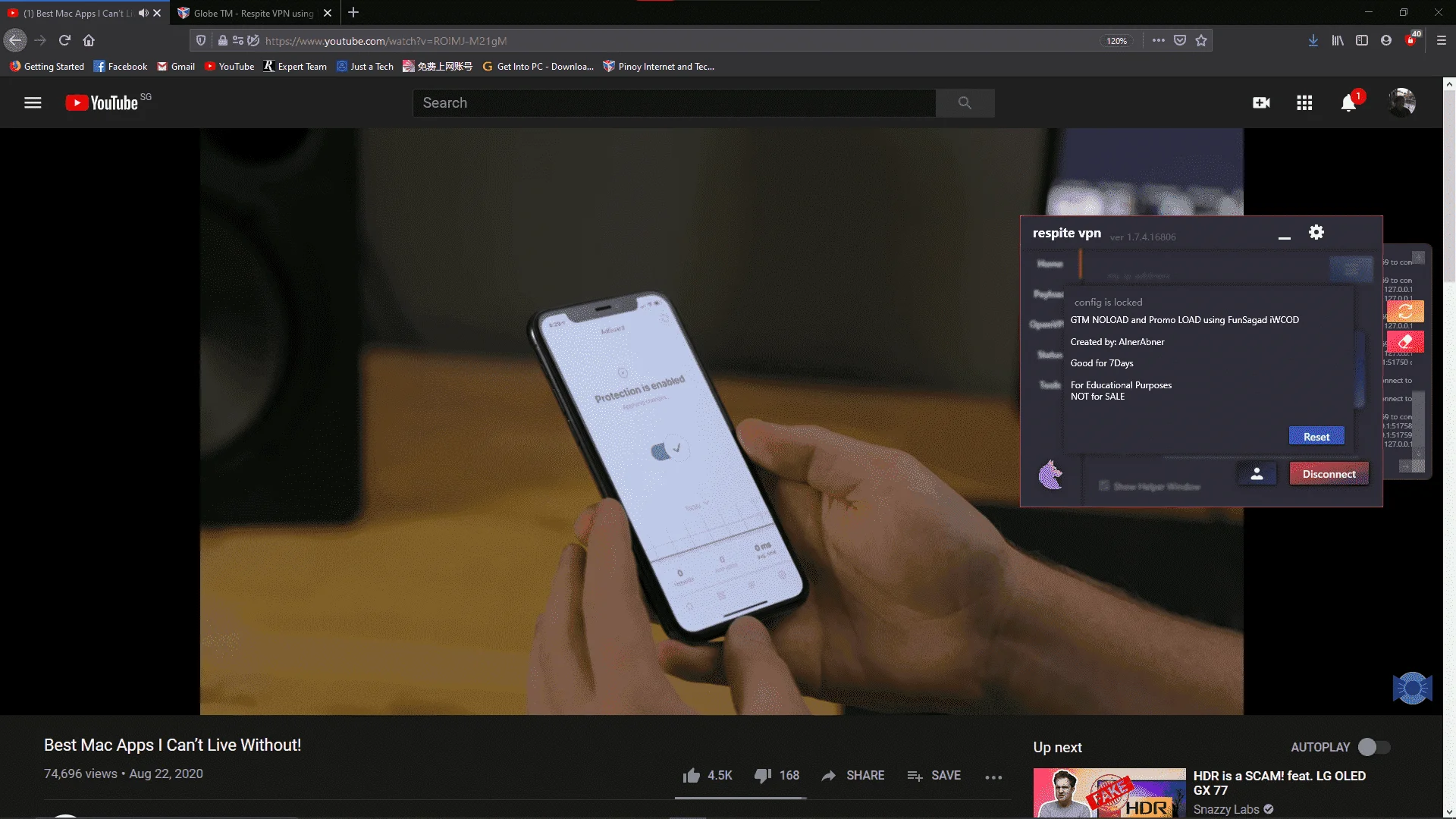Image resolution: width=1456 pixels, height=819 pixels.
Task: Go to the Firefox home page
Action: coord(89,40)
